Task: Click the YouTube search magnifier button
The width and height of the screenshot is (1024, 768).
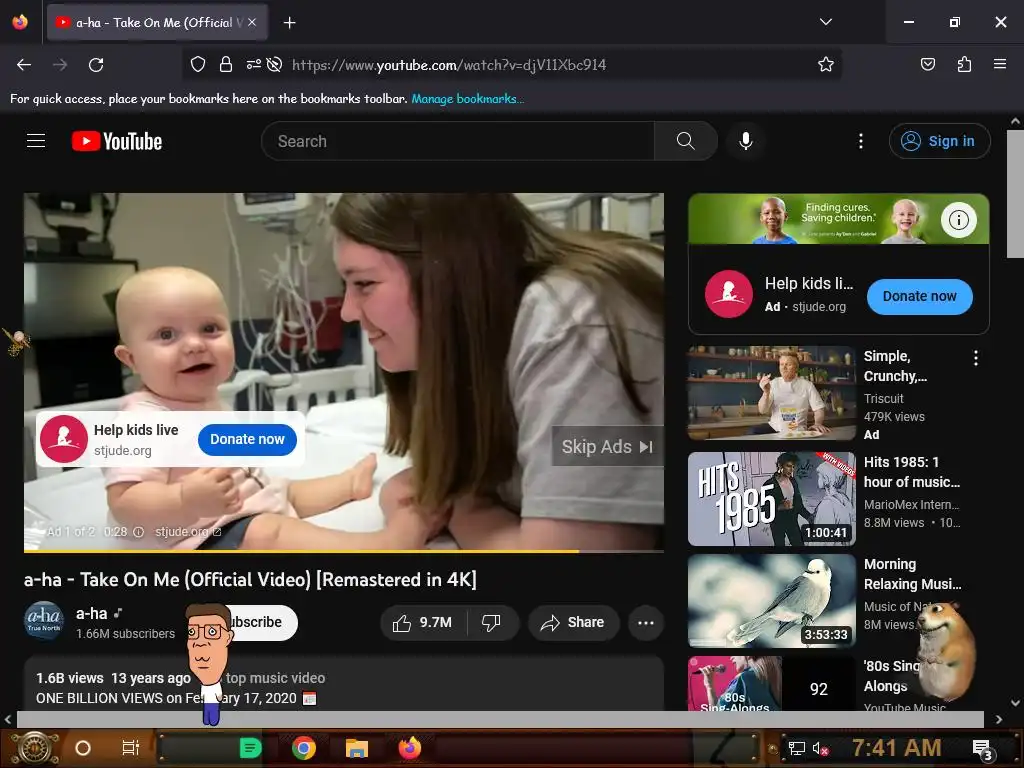Action: (686, 141)
